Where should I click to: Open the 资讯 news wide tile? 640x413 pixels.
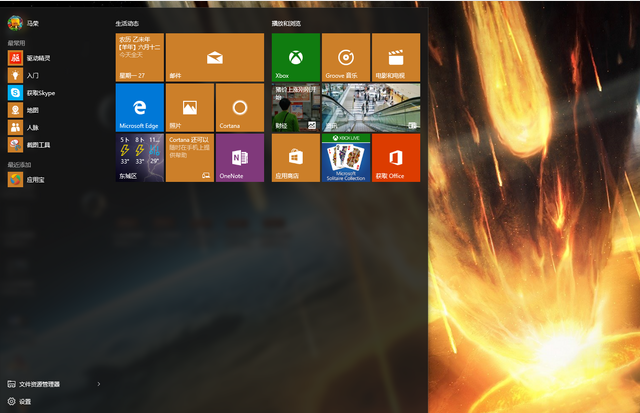pos(371,107)
